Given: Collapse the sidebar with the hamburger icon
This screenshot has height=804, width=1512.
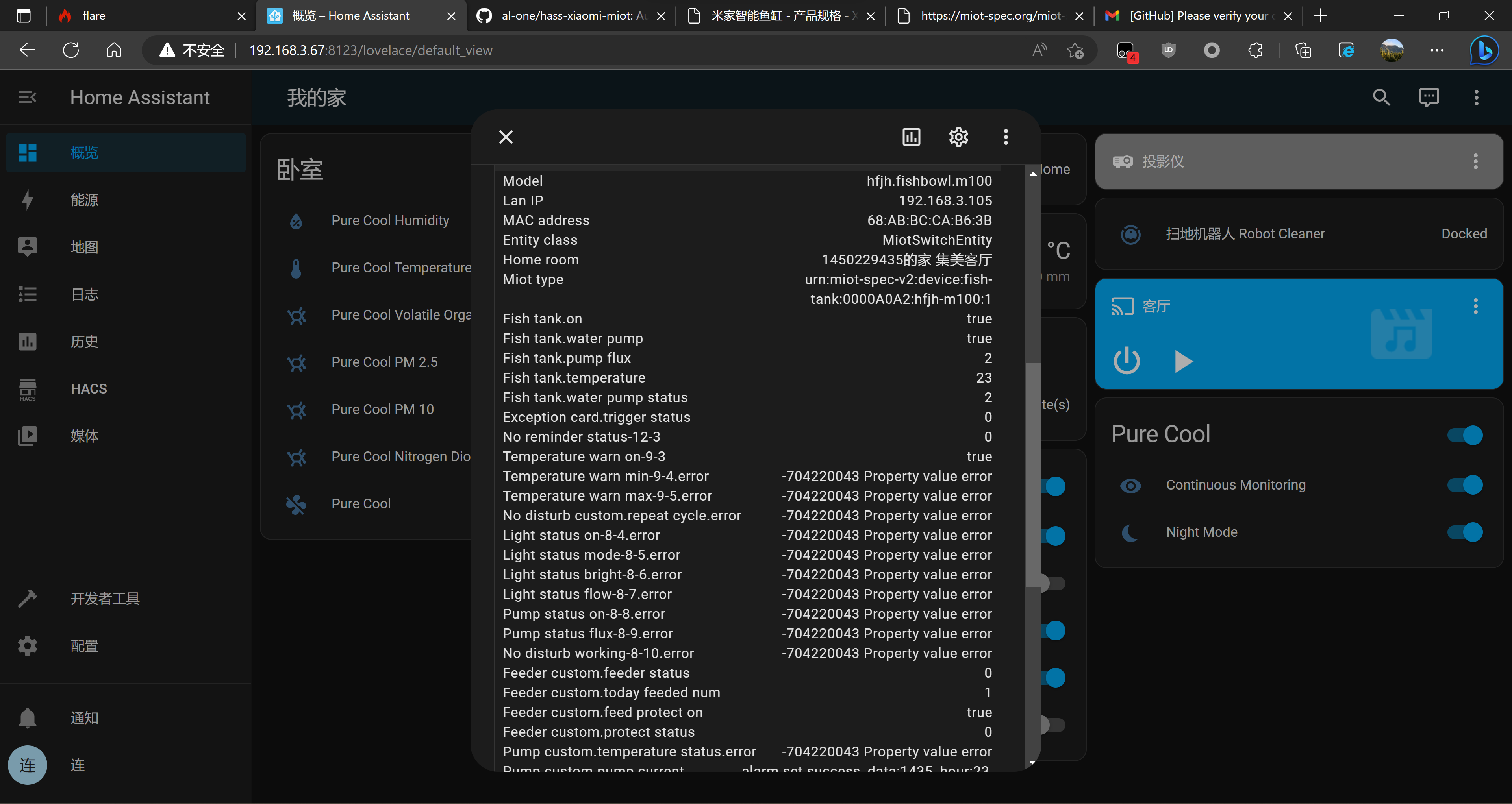Looking at the screenshot, I should pyautogui.click(x=27, y=97).
